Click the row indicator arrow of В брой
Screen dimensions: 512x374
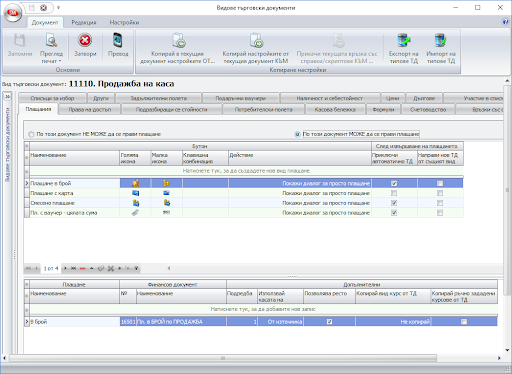pos(27,322)
